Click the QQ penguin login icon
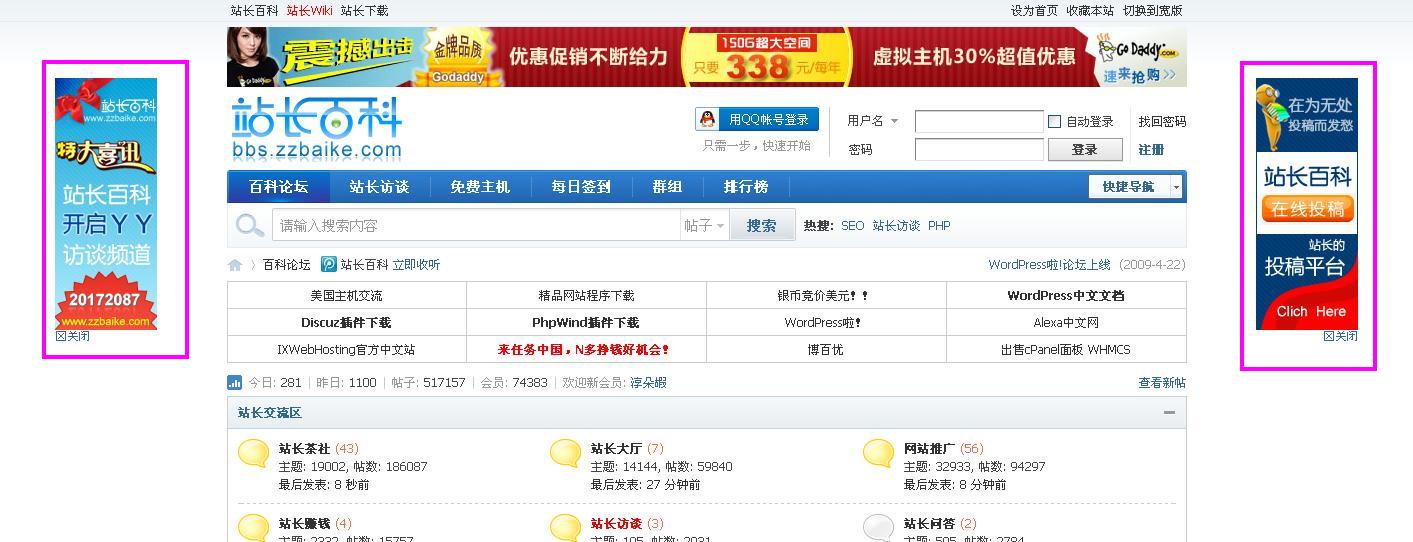This screenshot has width=1413, height=542. pos(708,119)
